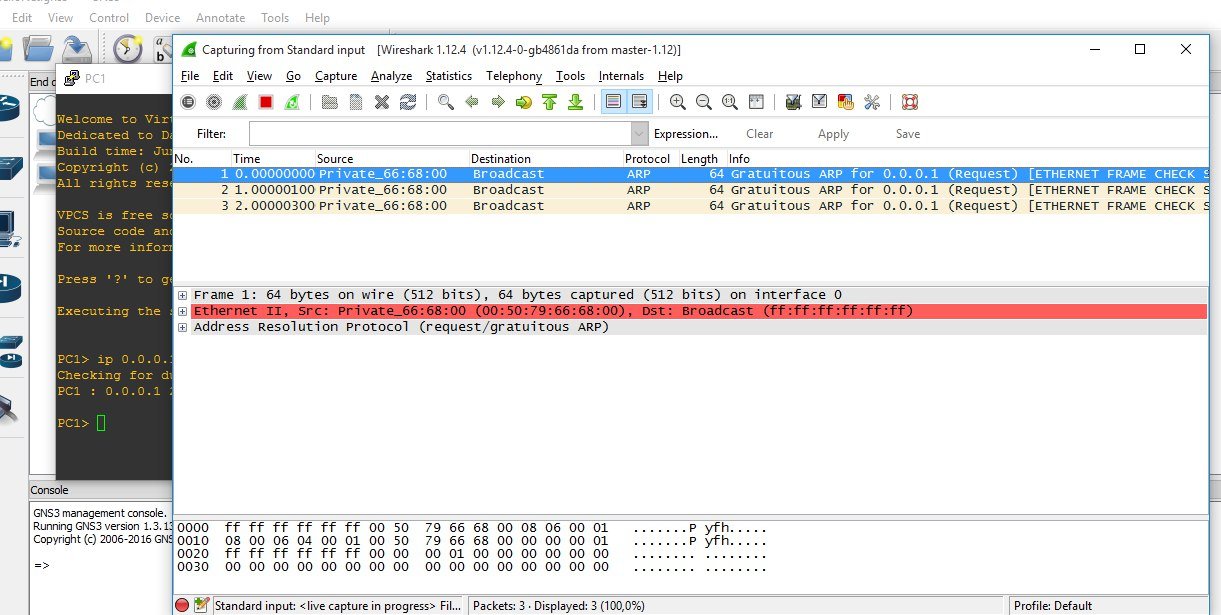1221x615 pixels.
Task: Click the Apply filter button
Action: tap(833, 134)
